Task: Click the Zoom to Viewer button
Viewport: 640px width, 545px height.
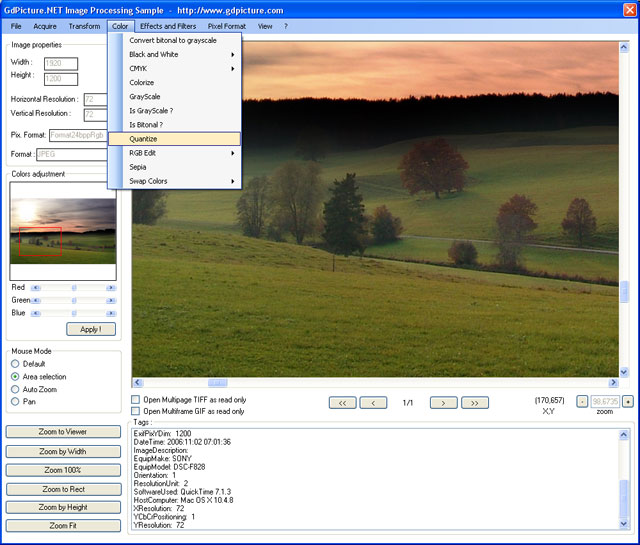Action: (62, 432)
